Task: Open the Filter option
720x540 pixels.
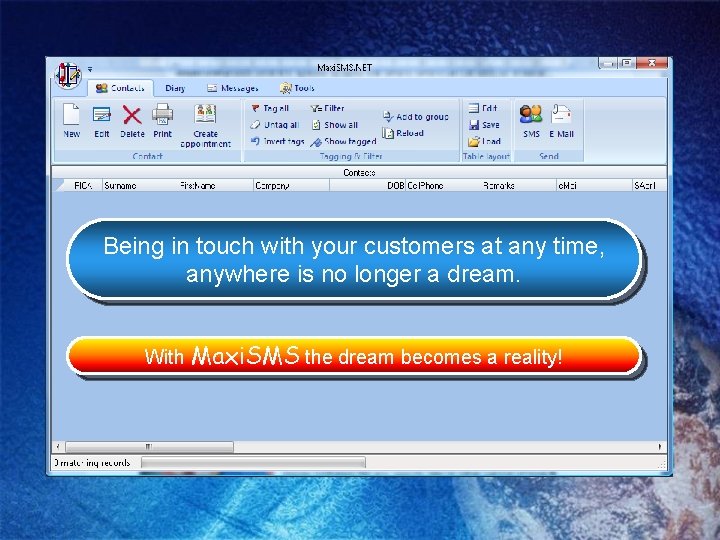Action: [327, 108]
